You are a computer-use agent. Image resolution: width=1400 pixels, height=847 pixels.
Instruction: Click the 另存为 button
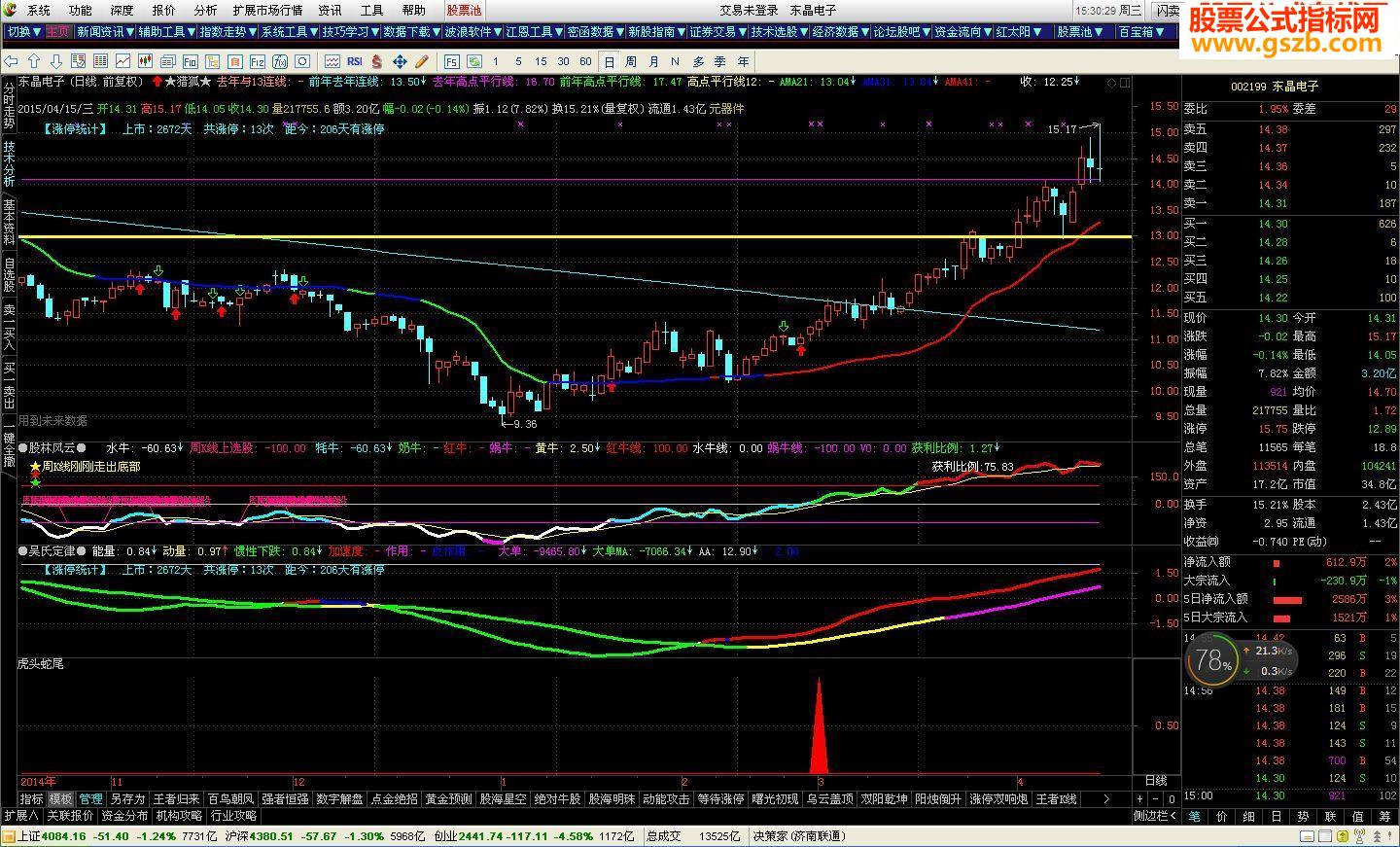(127, 799)
